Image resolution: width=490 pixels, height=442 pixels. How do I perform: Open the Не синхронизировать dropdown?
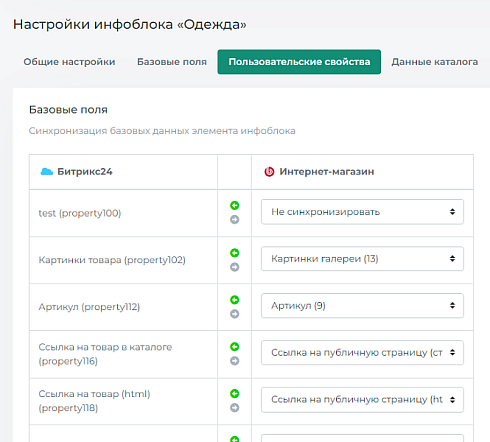click(x=362, y=212)
